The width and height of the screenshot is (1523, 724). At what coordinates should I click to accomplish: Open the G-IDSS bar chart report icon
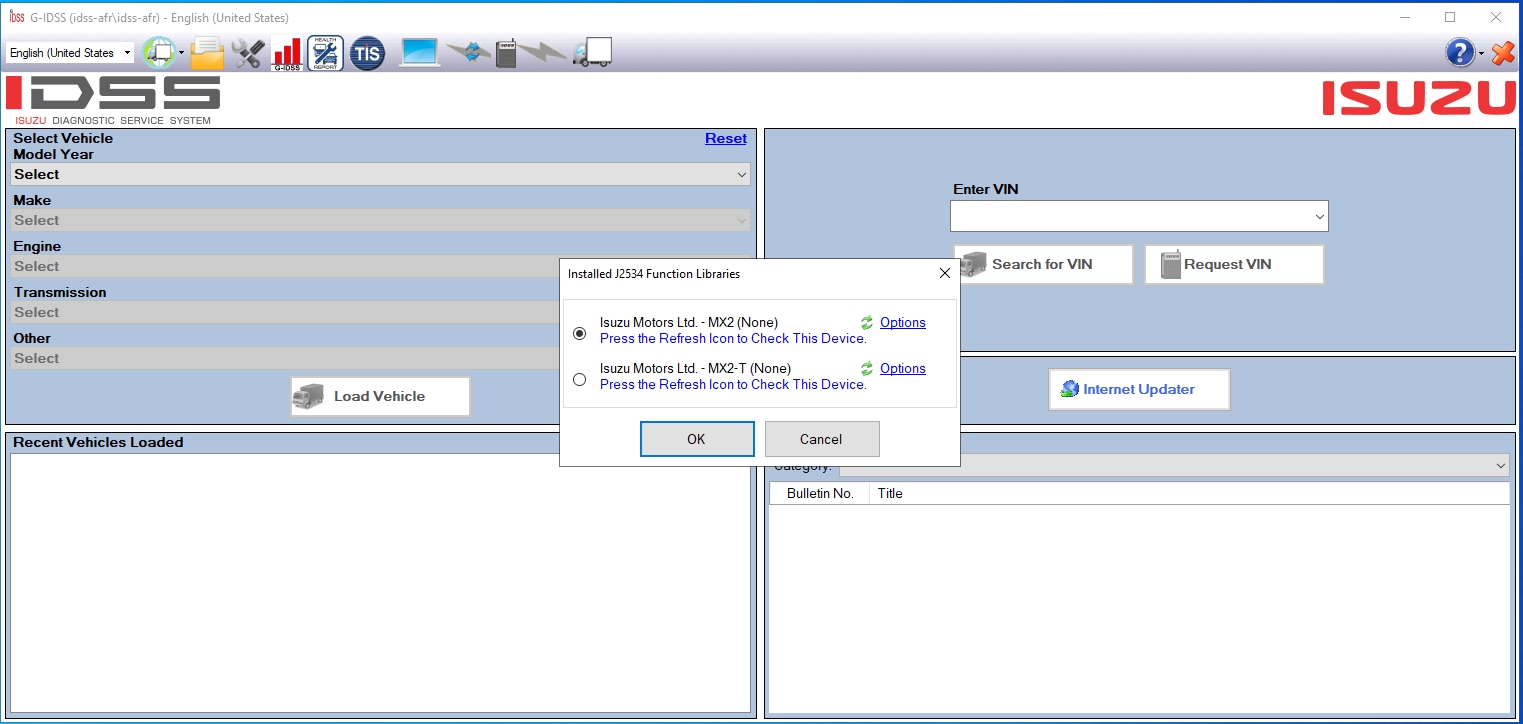pyautogui.click(x=287, y=52)
